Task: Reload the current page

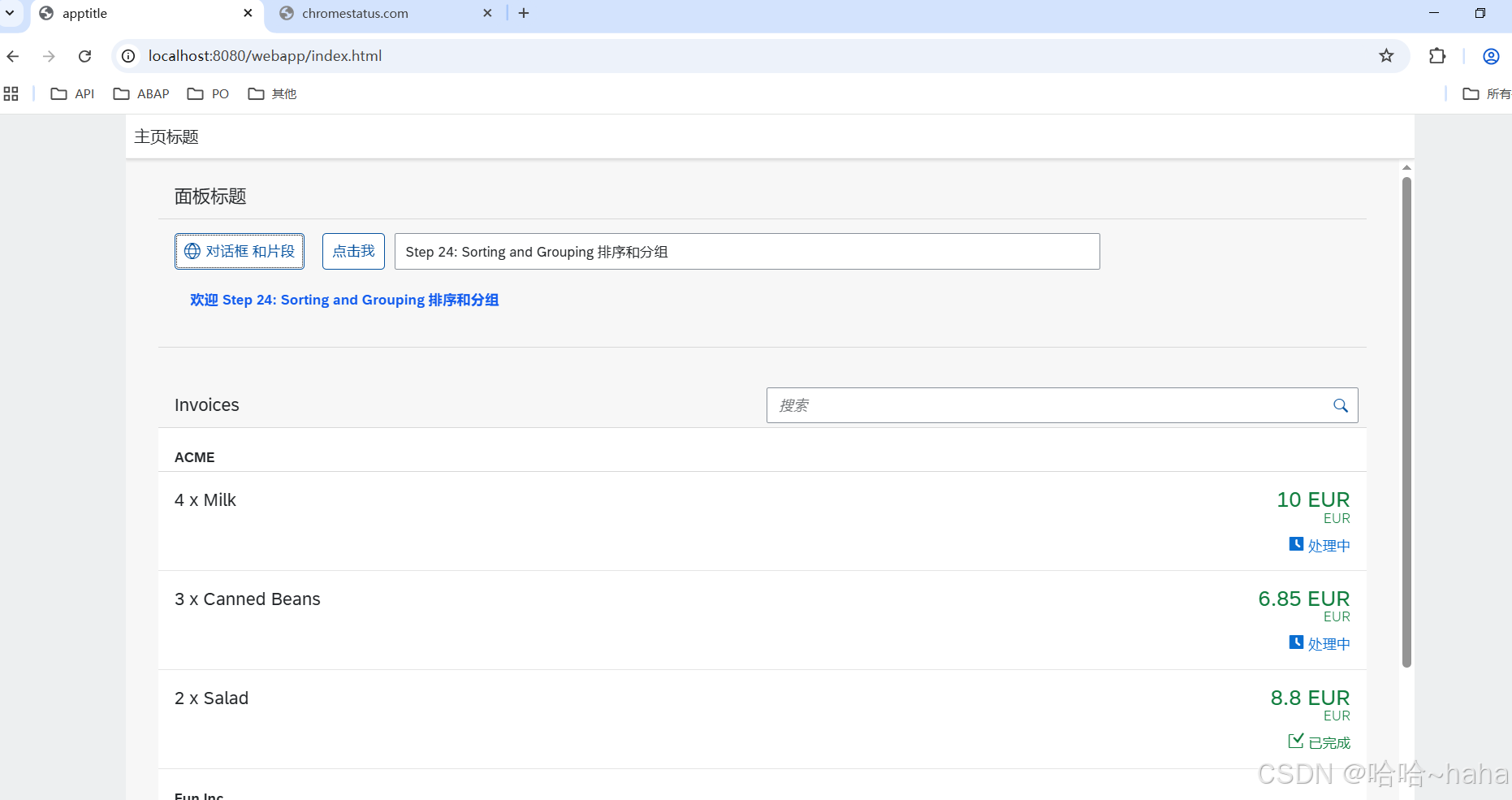Action: pyautogui.click(x=84, y=56)
